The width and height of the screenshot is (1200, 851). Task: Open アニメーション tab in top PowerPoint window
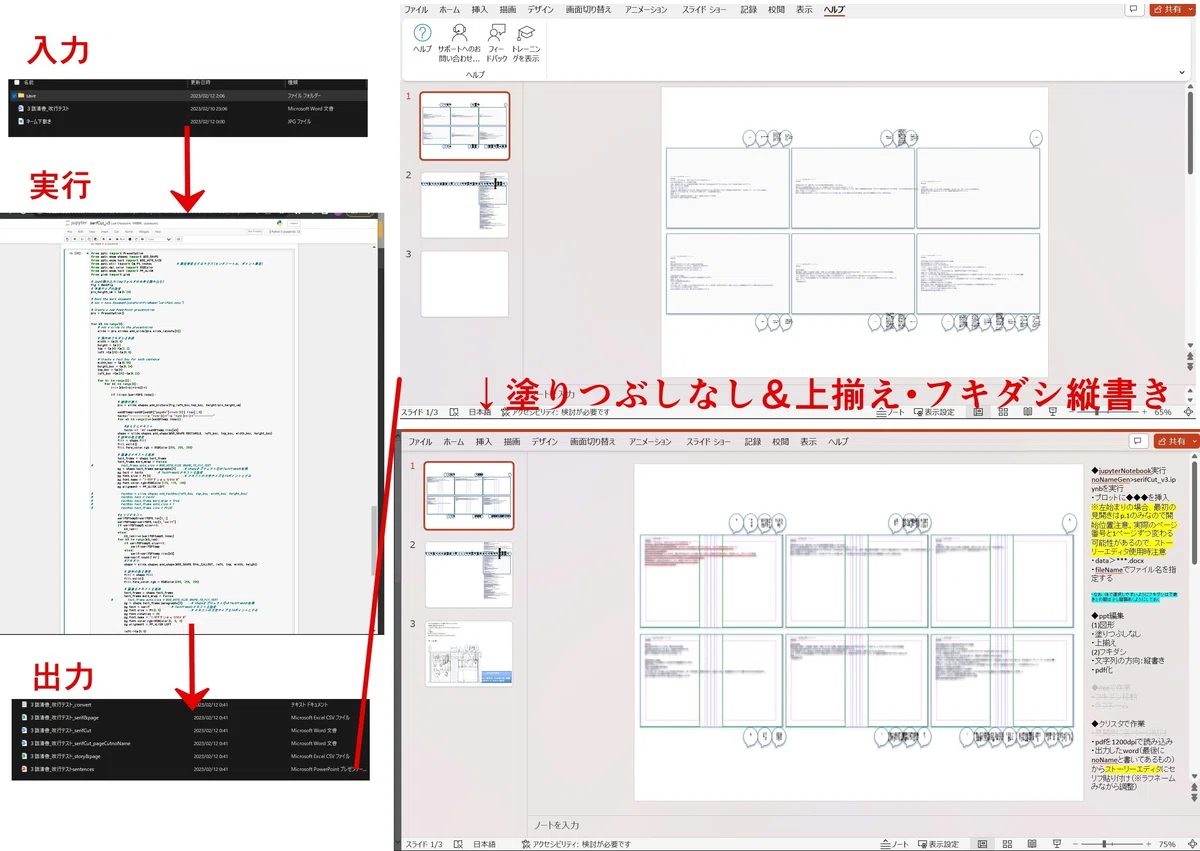[646, 9]
